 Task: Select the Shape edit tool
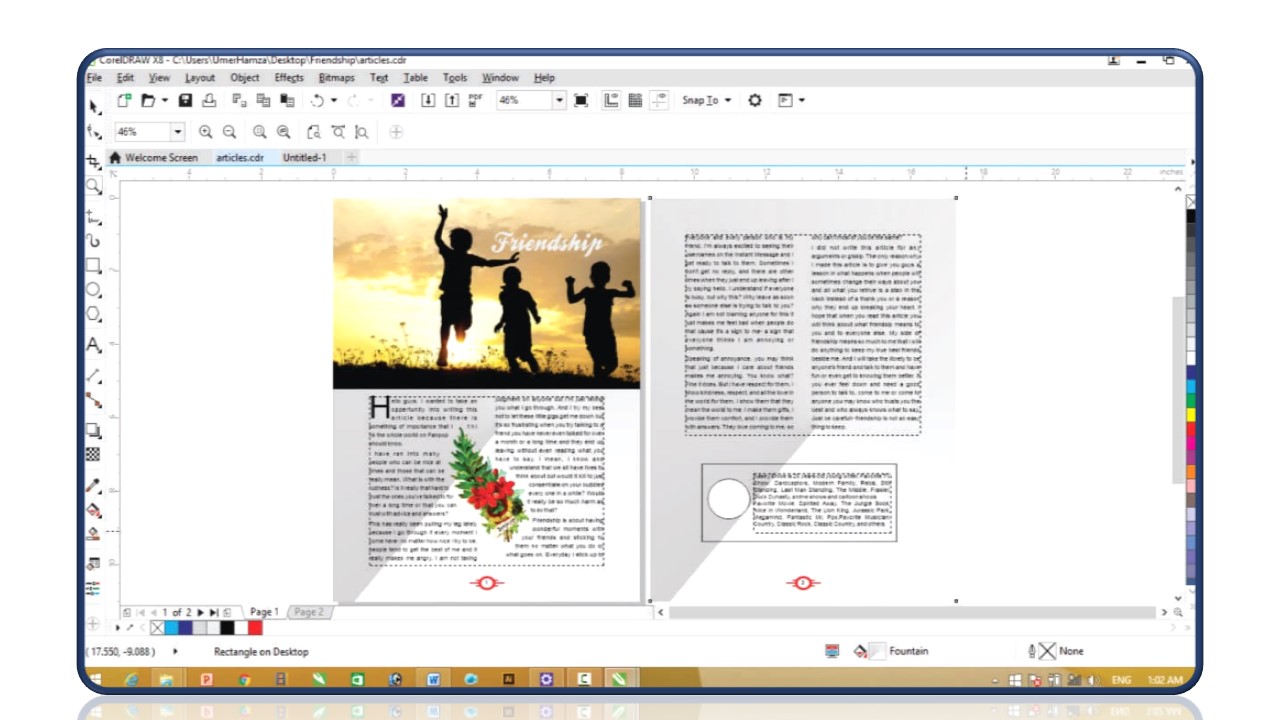click(x=94, y=131)
